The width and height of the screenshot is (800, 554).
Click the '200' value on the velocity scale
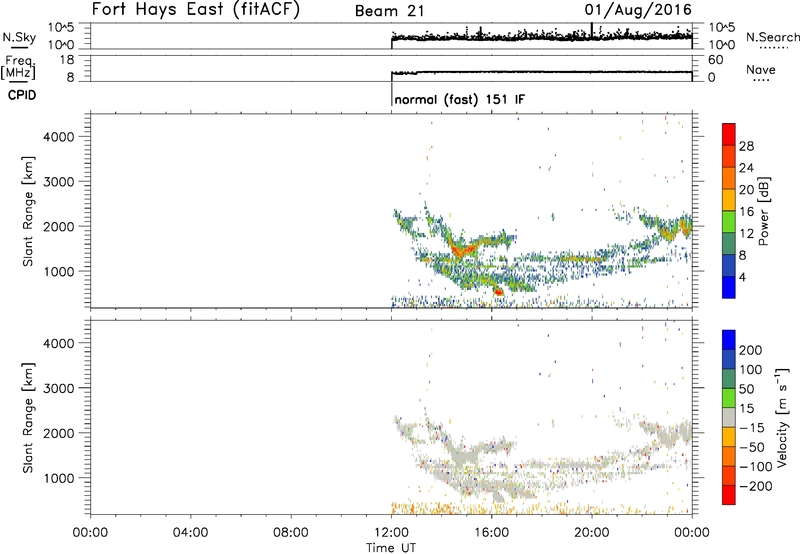click(x=751, y=350)
